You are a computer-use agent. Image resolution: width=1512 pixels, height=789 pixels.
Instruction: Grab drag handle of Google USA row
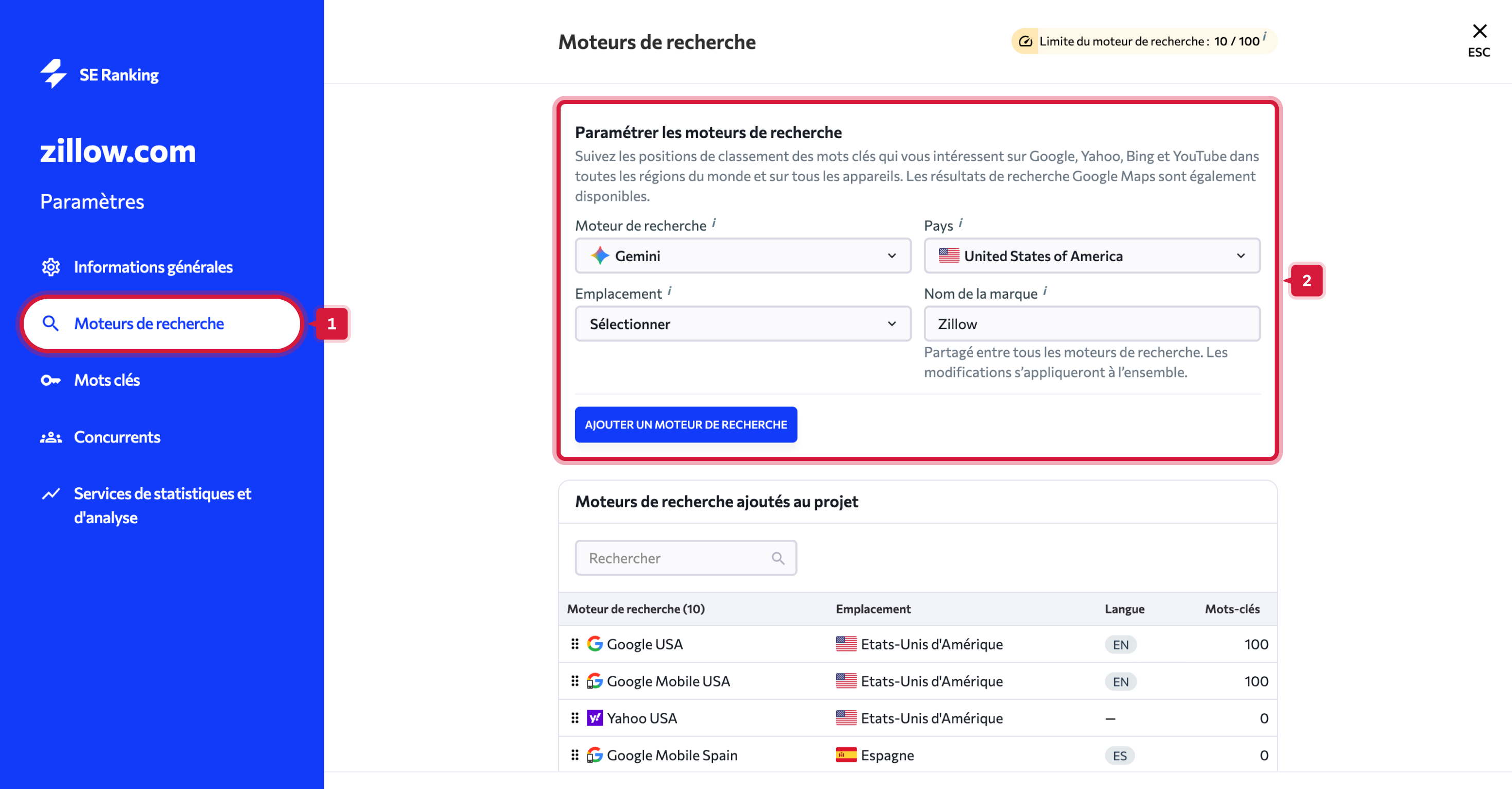(575, 643)
